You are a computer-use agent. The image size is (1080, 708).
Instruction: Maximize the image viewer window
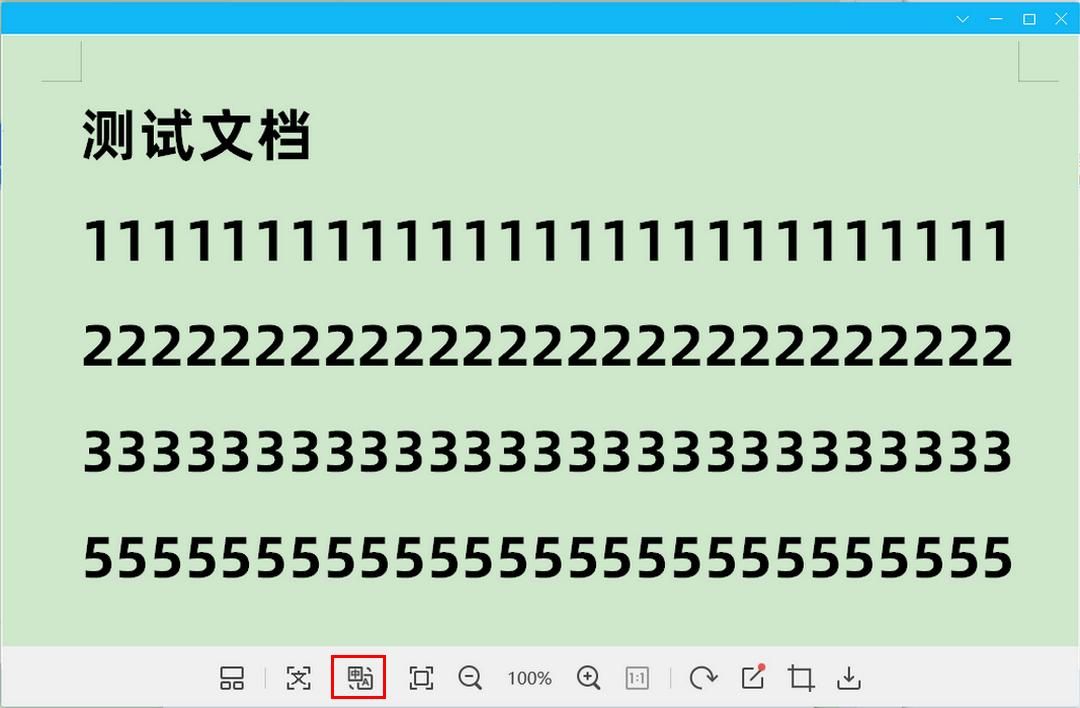(x=1028, y=18)
